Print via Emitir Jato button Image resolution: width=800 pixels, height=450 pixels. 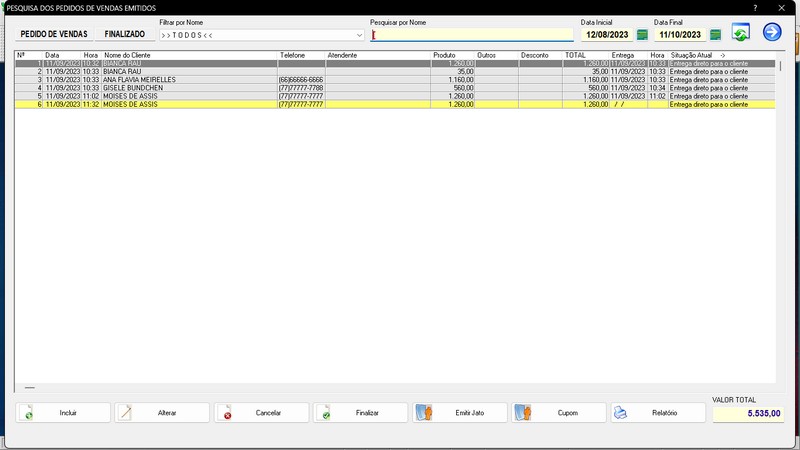459,413
